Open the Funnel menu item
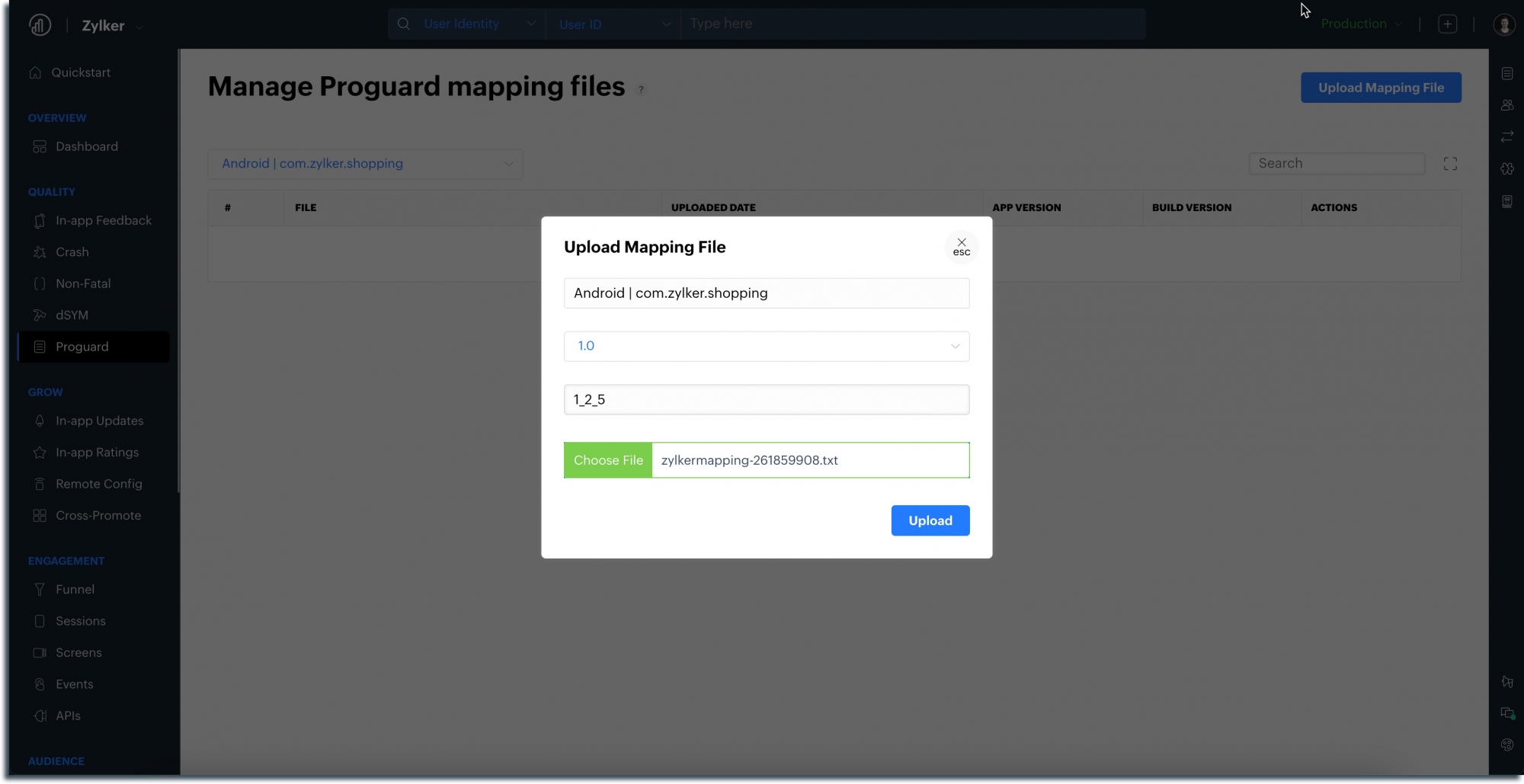1524x784 pixels. pyautogui.click(x=75, y=590)
